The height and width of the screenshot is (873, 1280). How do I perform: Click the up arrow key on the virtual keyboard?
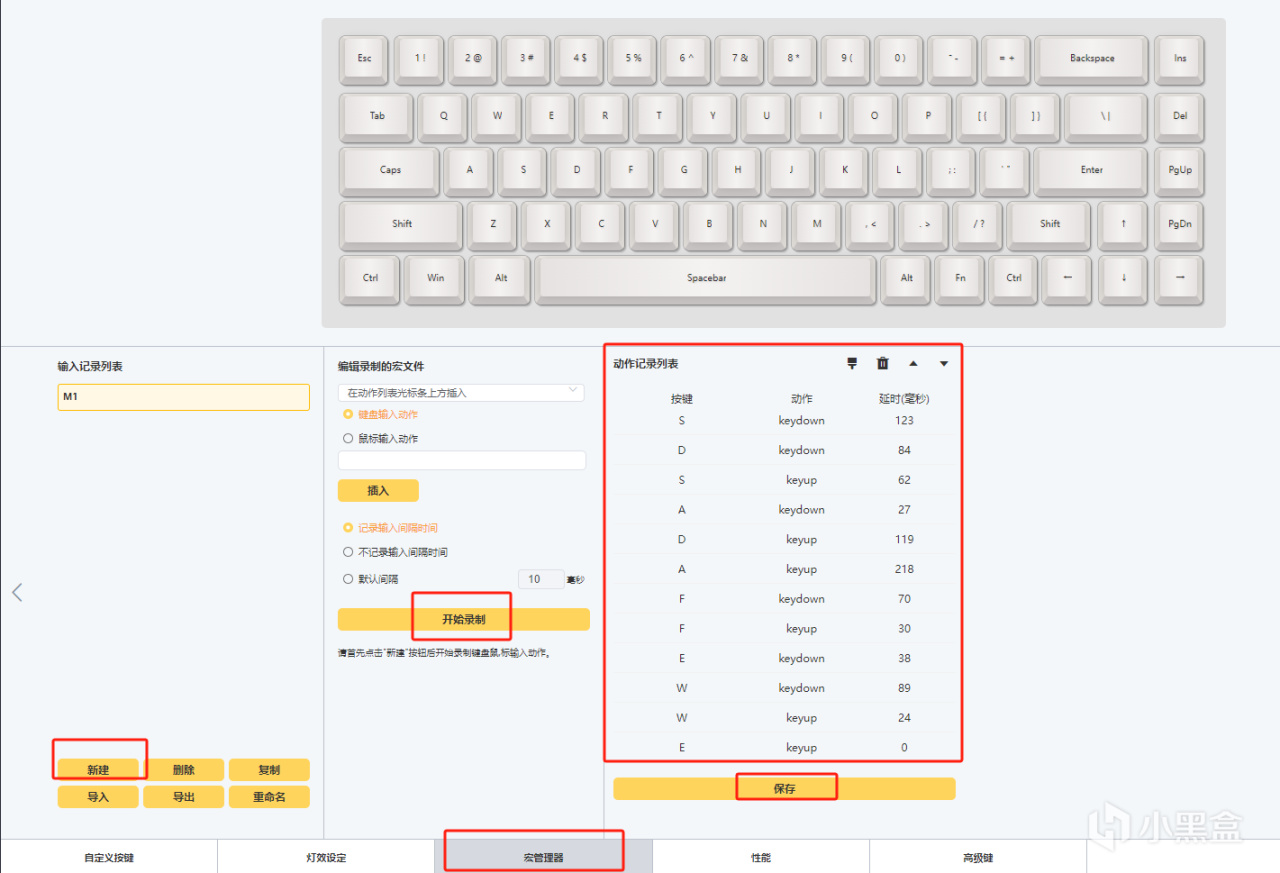(1124, 224)
